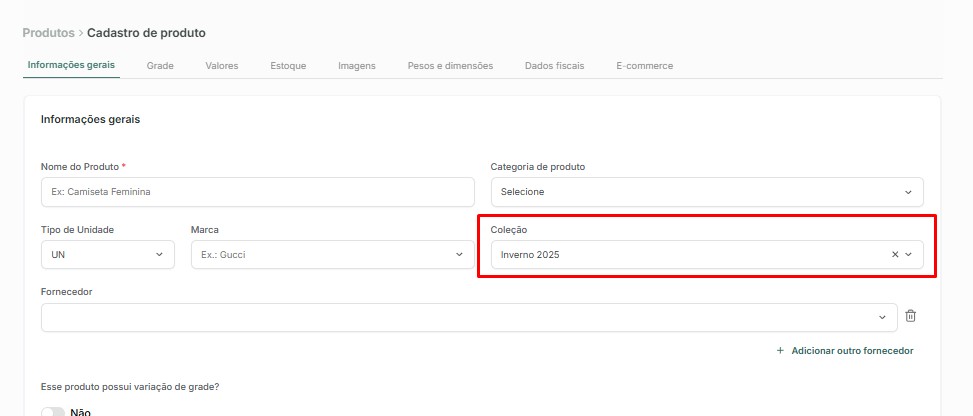The image size is (973, 416).
Task: Clear the Inverno 2025 collection selection
Action: [x=895, y=255]
